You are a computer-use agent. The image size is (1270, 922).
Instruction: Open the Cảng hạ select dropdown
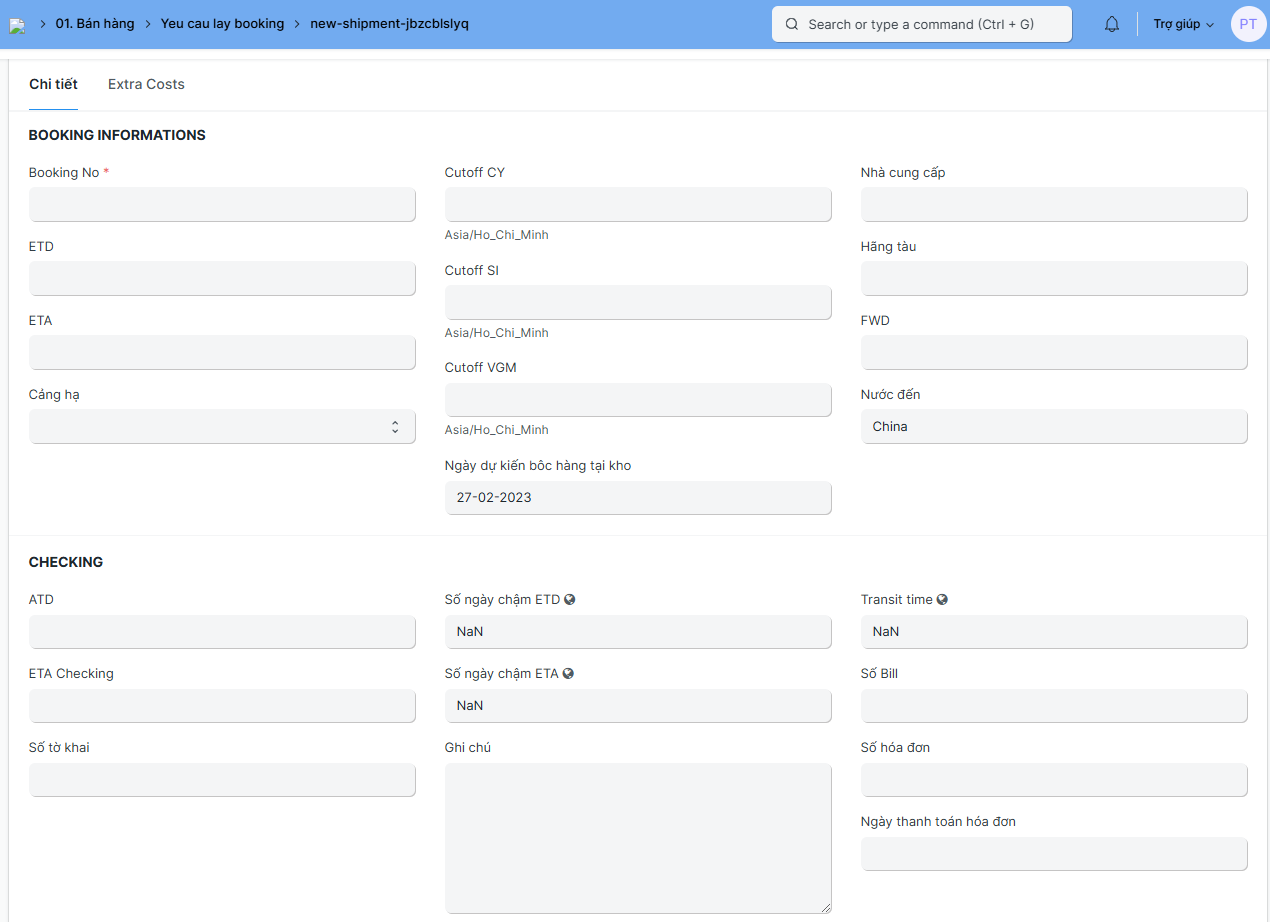[222, 427]
